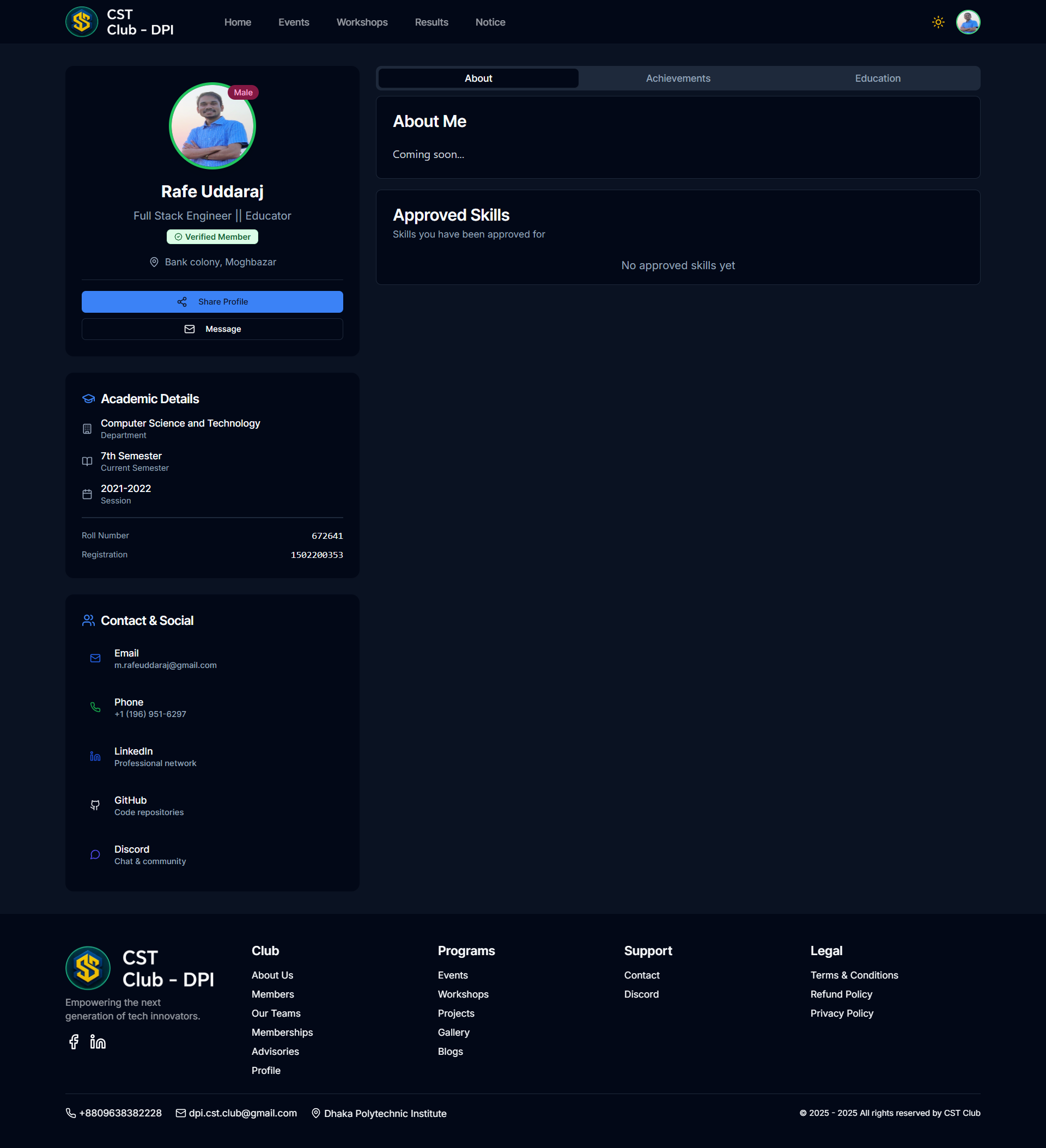Select the About tab
1046x1148 pixels.
(x=478, y=78)
